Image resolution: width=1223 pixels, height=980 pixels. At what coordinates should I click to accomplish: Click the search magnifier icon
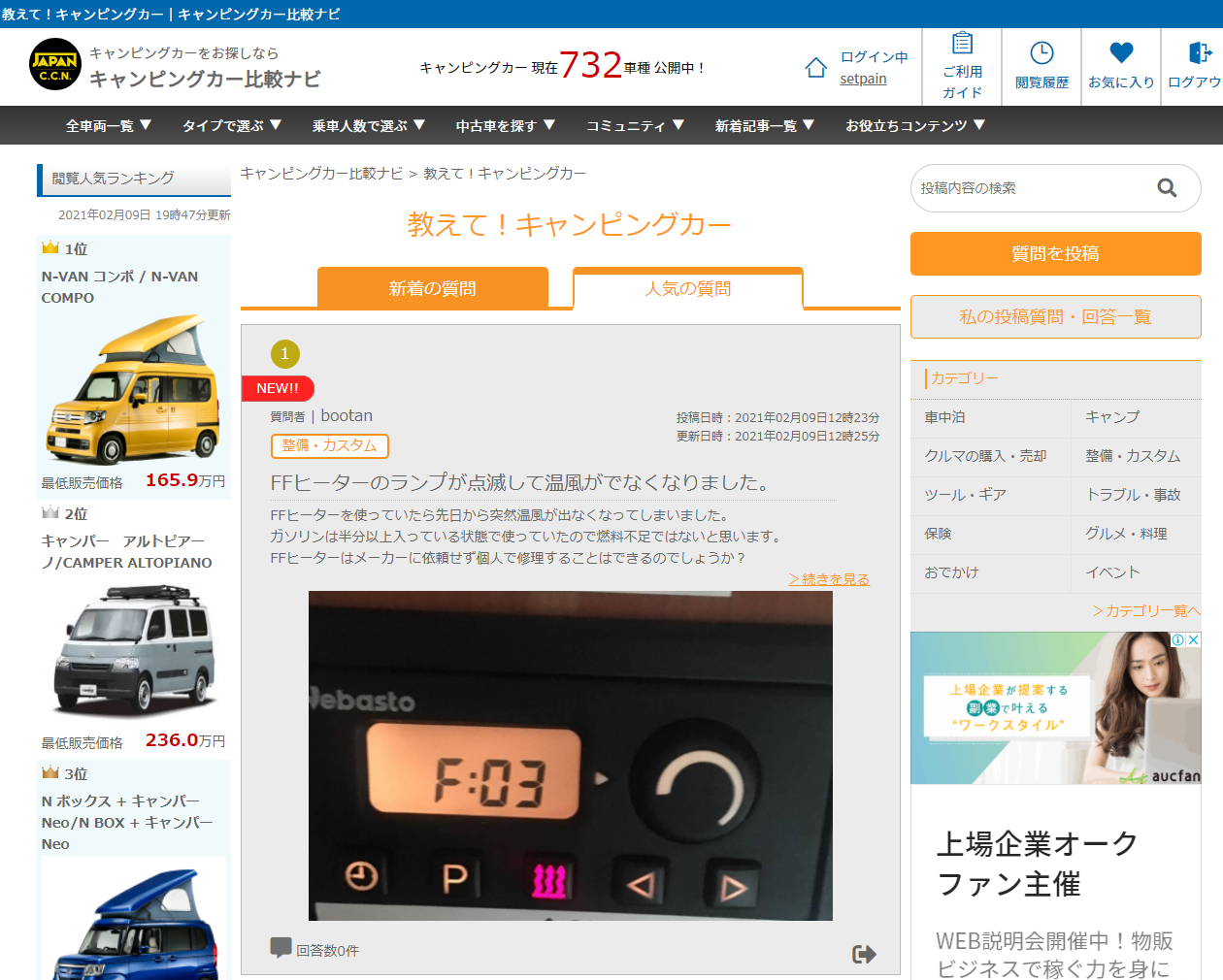(1167, 188)
